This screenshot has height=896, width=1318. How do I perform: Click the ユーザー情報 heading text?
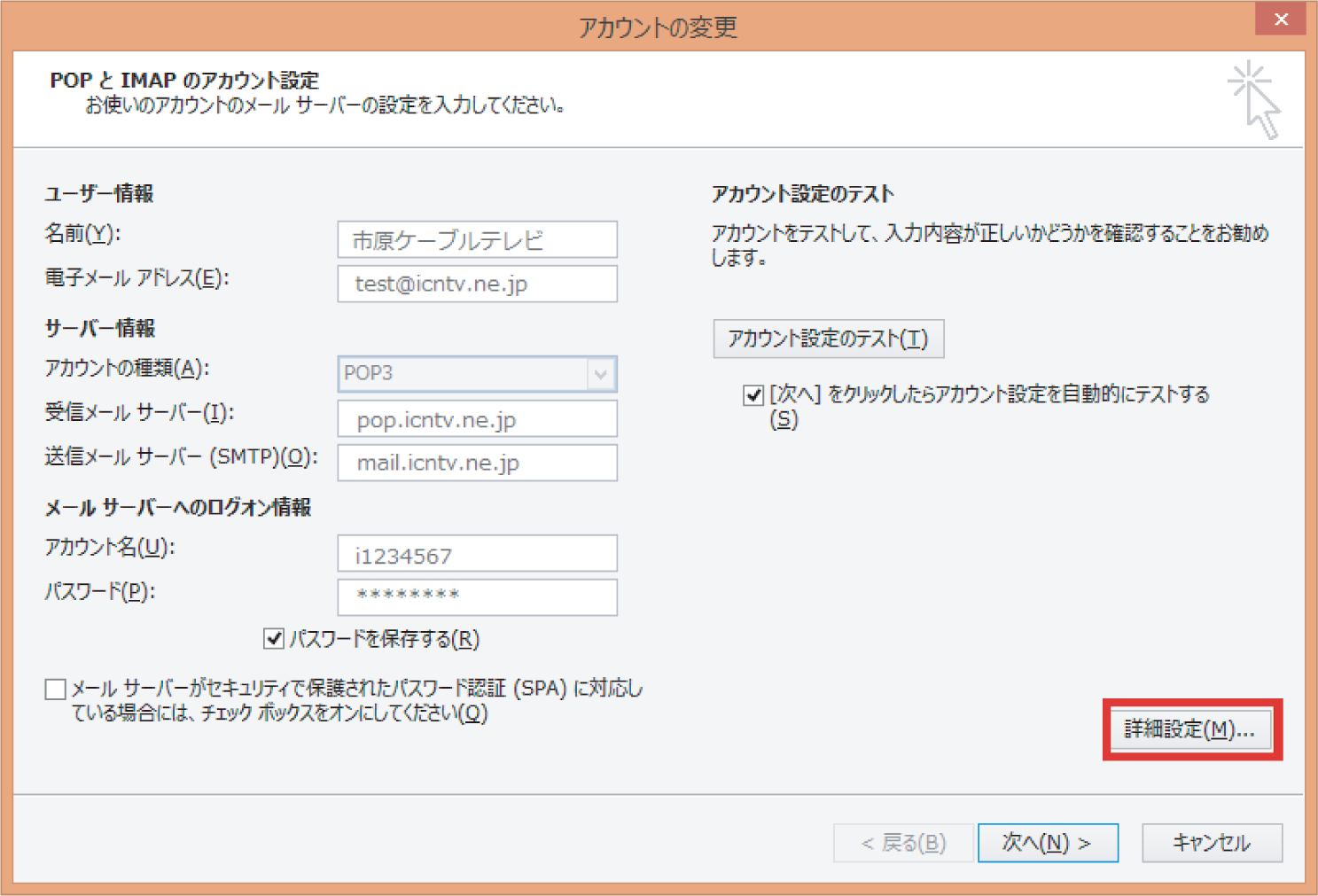click(x=99, y=193)
